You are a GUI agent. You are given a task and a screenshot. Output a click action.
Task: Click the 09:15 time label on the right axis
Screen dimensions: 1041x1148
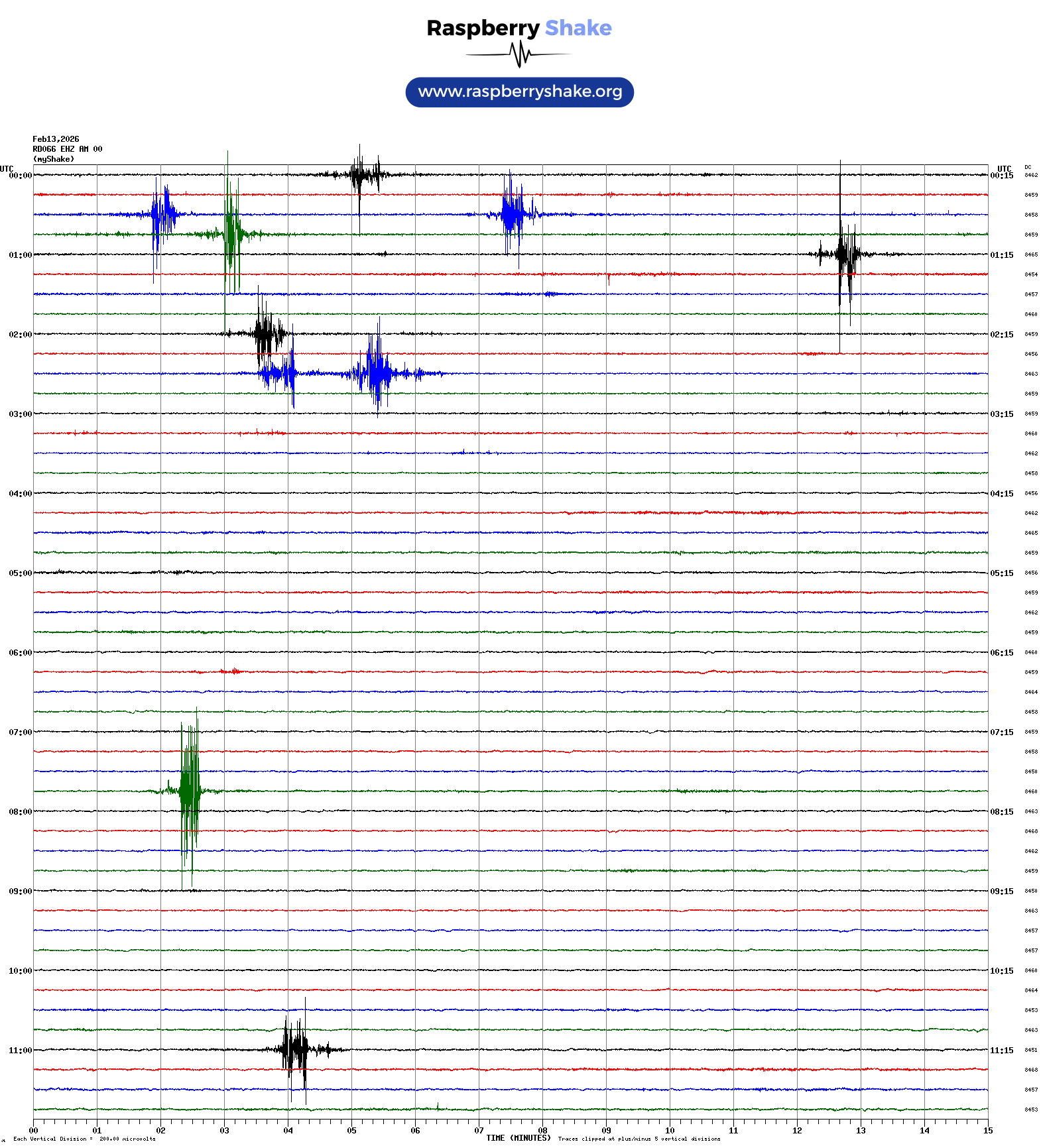point(1001,891)
